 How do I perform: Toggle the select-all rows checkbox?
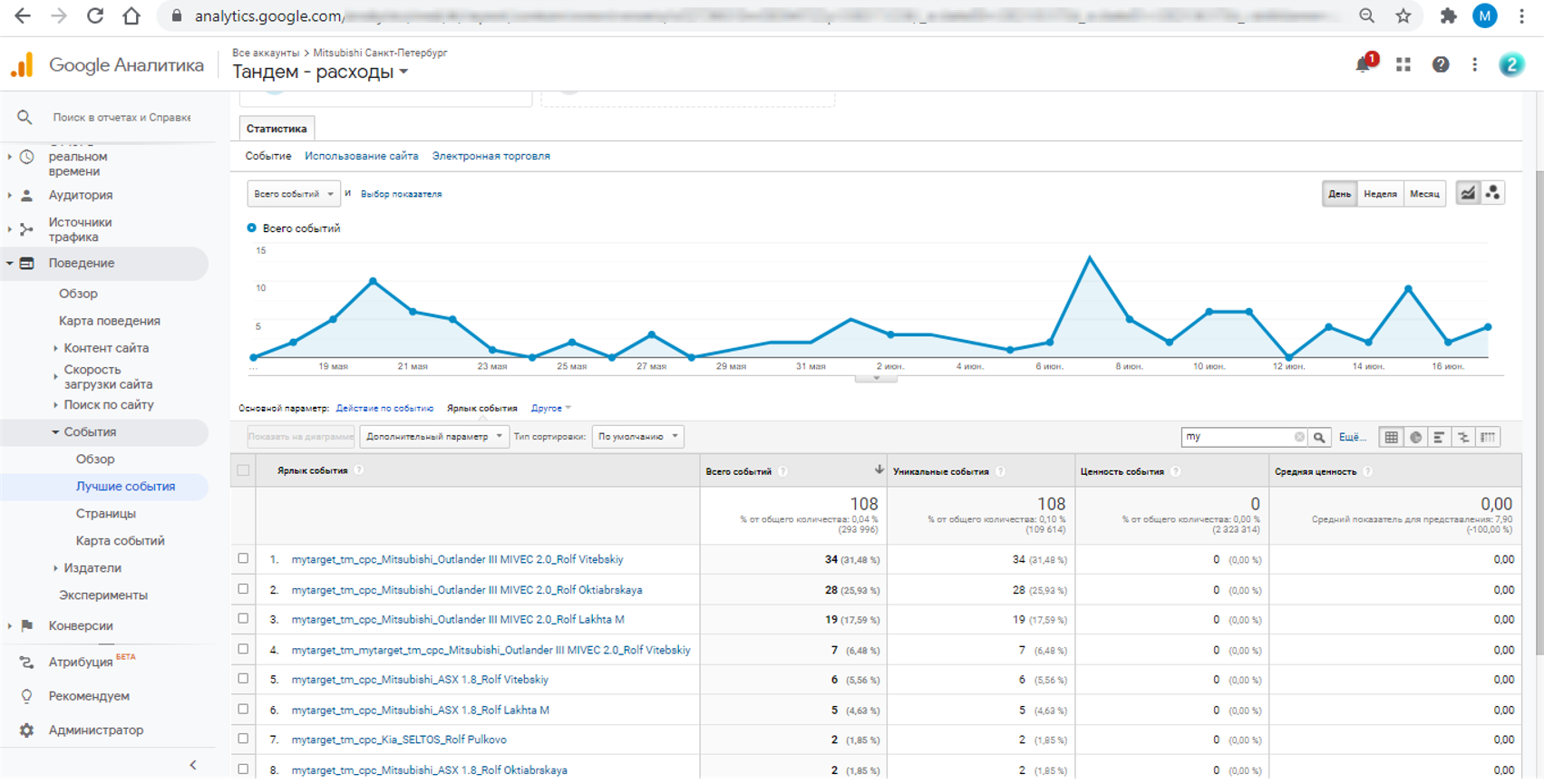point(243,470)
